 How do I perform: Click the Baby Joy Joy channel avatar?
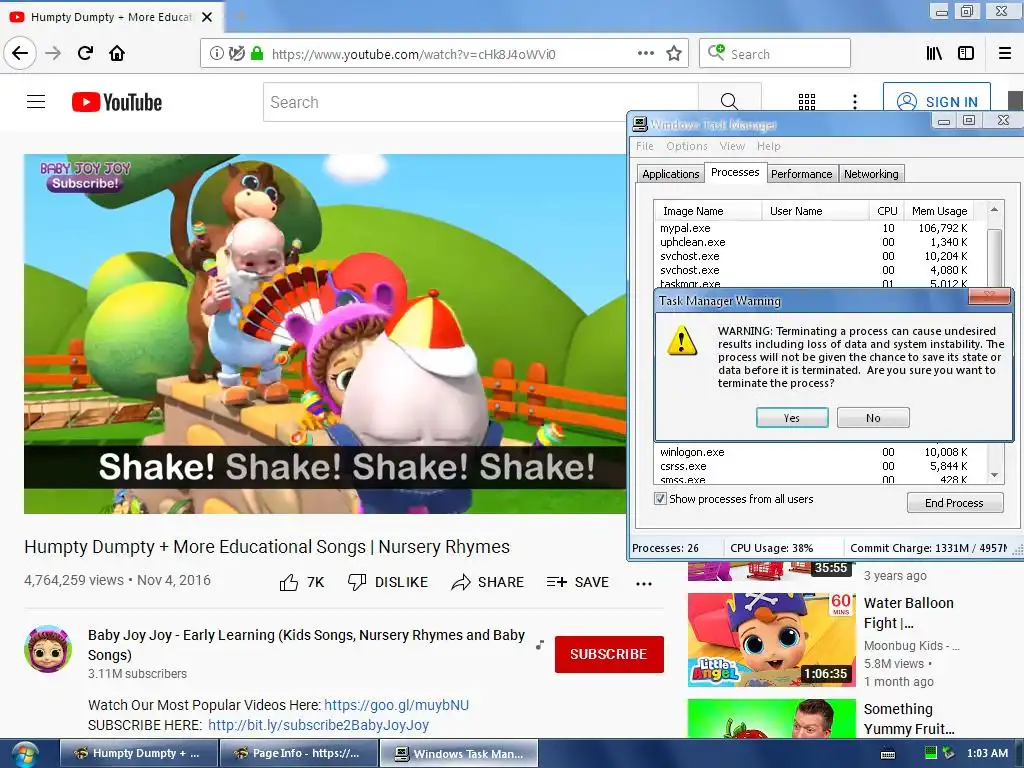click(x=48, y=649)
